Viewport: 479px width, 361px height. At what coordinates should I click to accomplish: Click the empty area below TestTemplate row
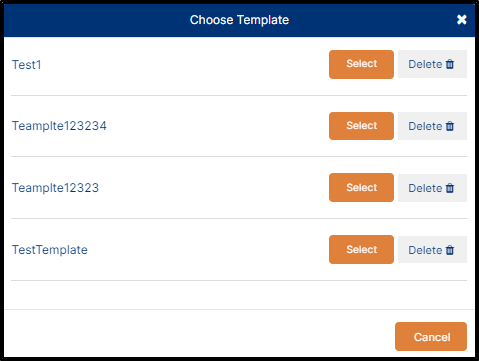pos(239,295)
